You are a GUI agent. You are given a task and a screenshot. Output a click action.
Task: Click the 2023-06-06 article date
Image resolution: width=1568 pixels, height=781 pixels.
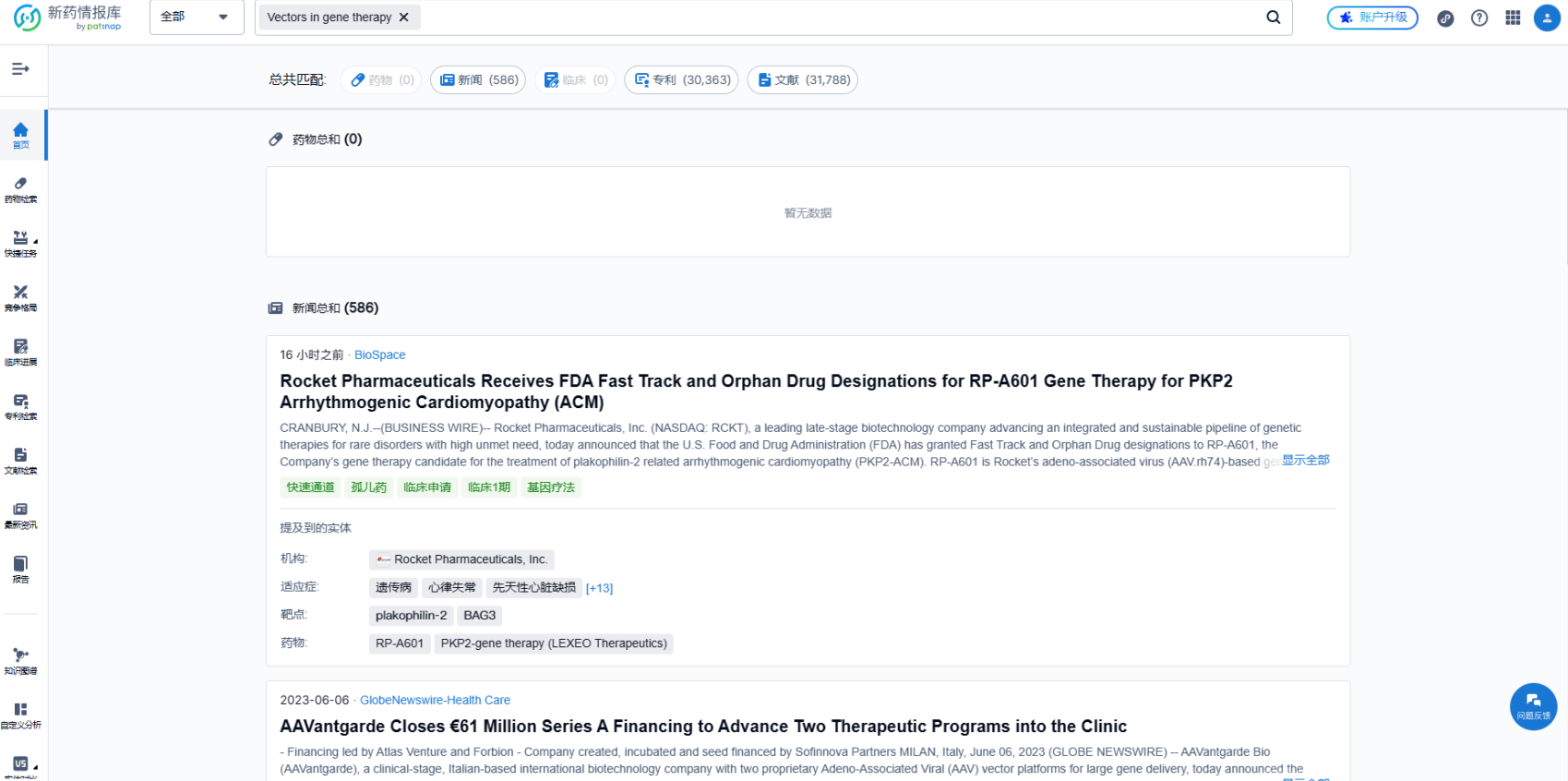tap(315, 701)
